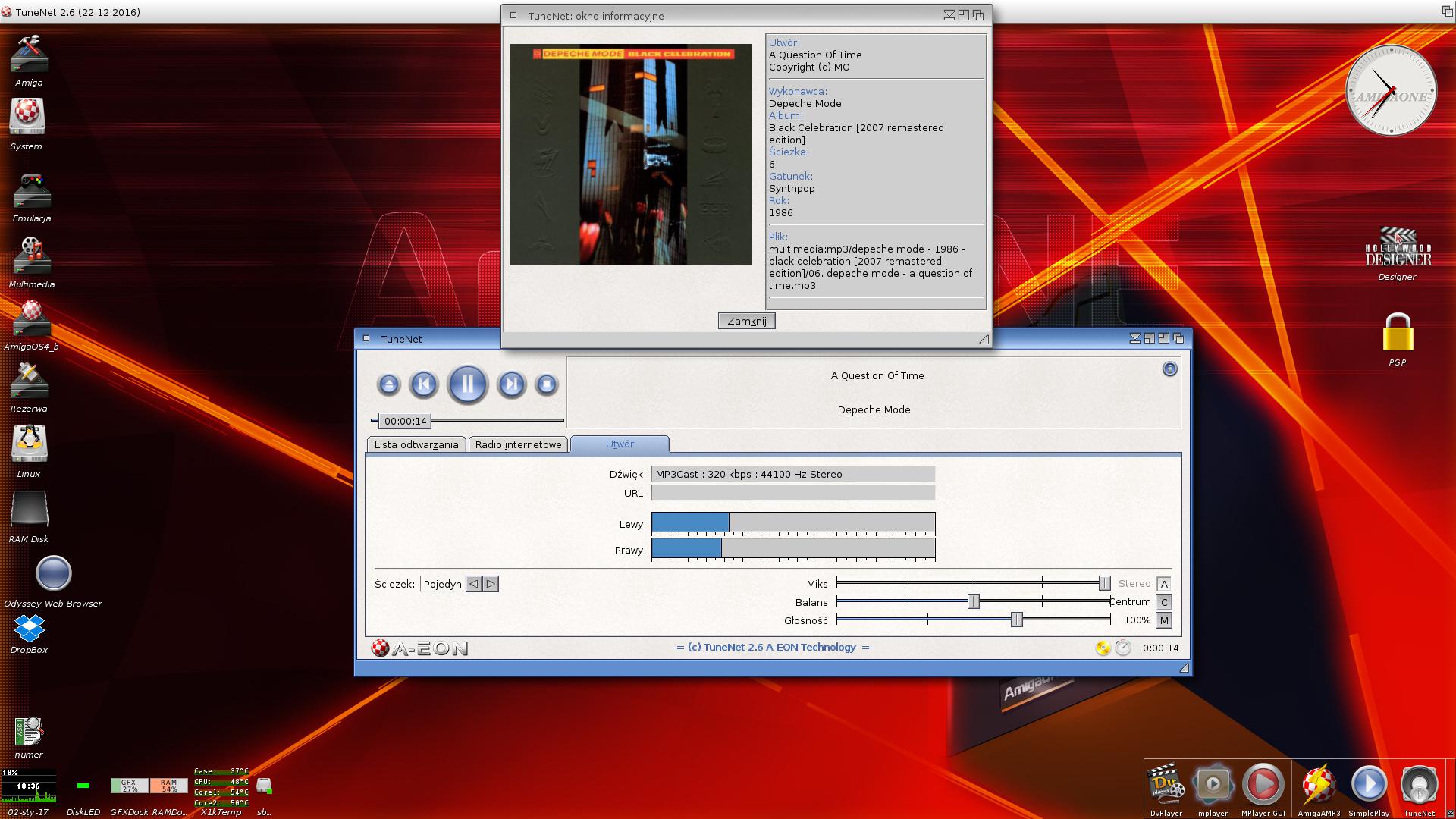Click the AmigaOne desktop clock
Screen dimensions: 1456x819
pyautogui.click(x=1392, y=90)
